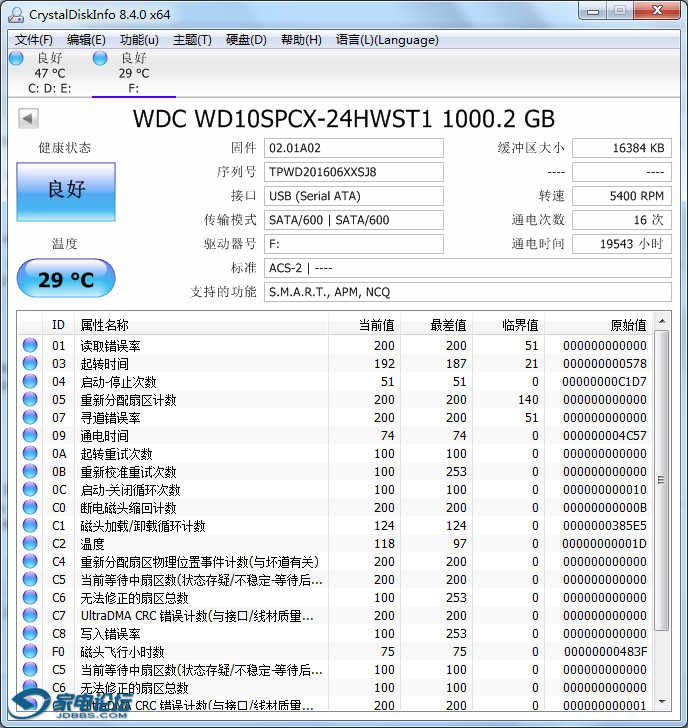Click status orb for 03 起转时间

30,363
